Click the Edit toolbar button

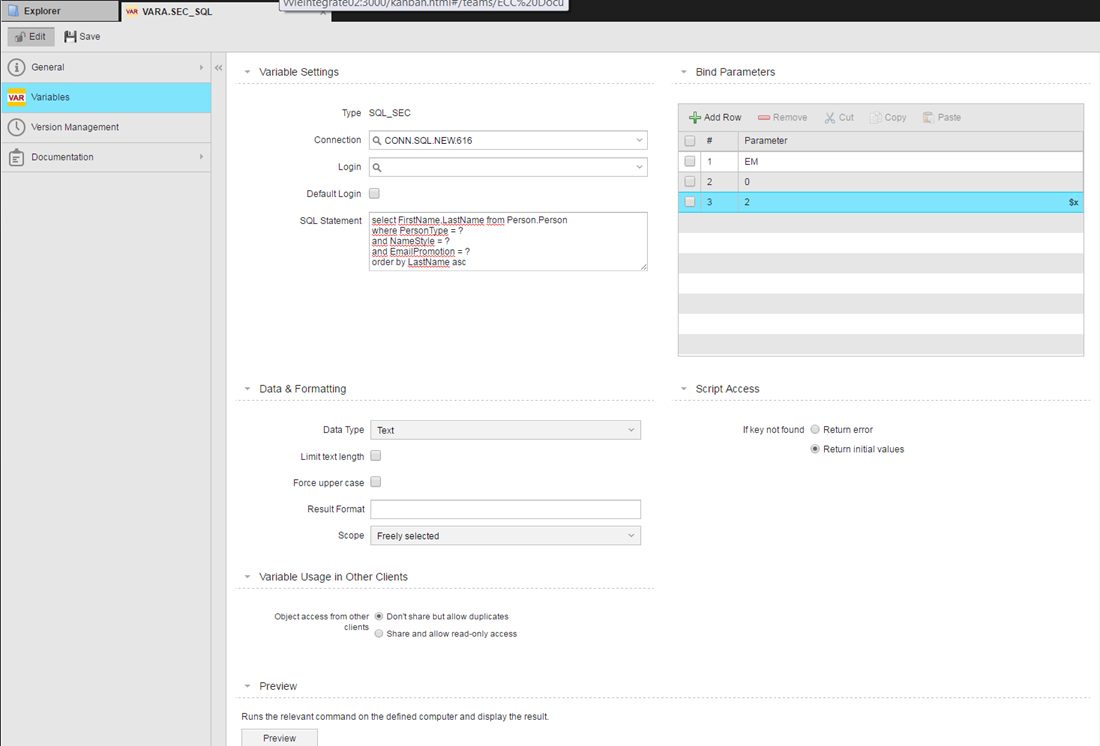(x=31, y=36)
